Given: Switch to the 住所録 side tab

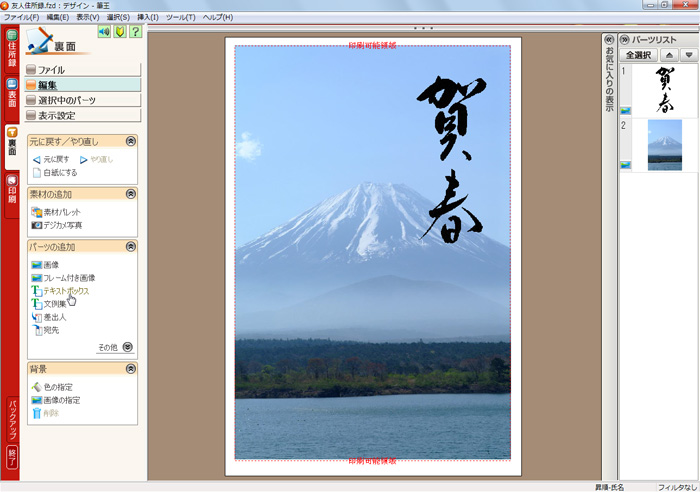Looking at the screenshot, I should (12, 52).
